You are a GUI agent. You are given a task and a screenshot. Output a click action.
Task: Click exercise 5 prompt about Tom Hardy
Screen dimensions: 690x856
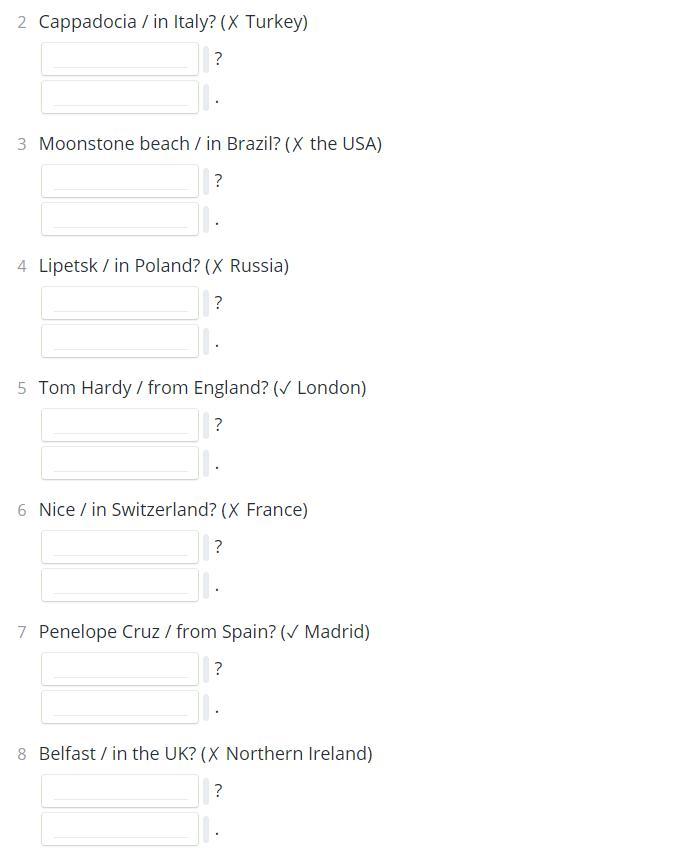pos(203,388)
